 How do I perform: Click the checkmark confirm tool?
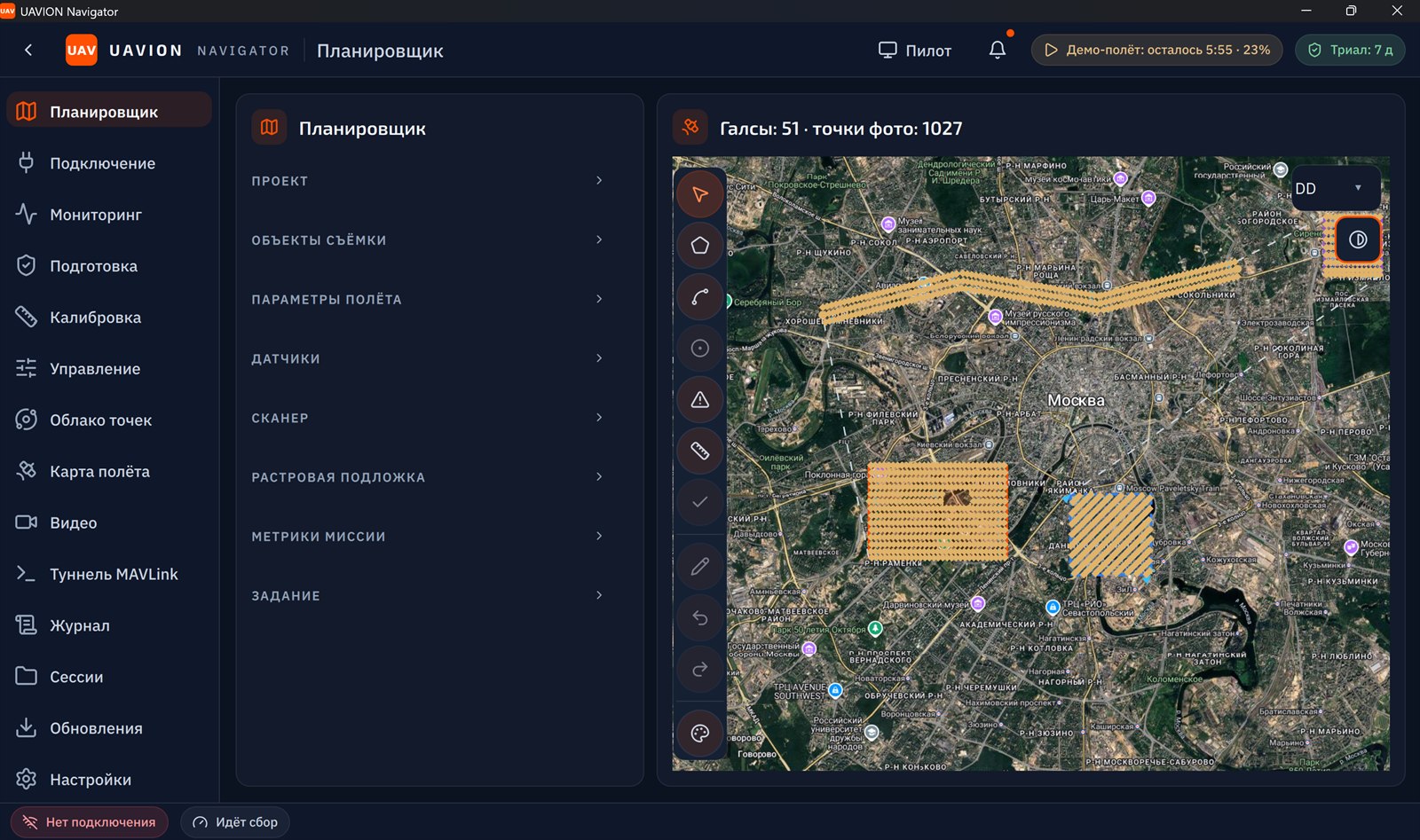[x=700, y=502]
